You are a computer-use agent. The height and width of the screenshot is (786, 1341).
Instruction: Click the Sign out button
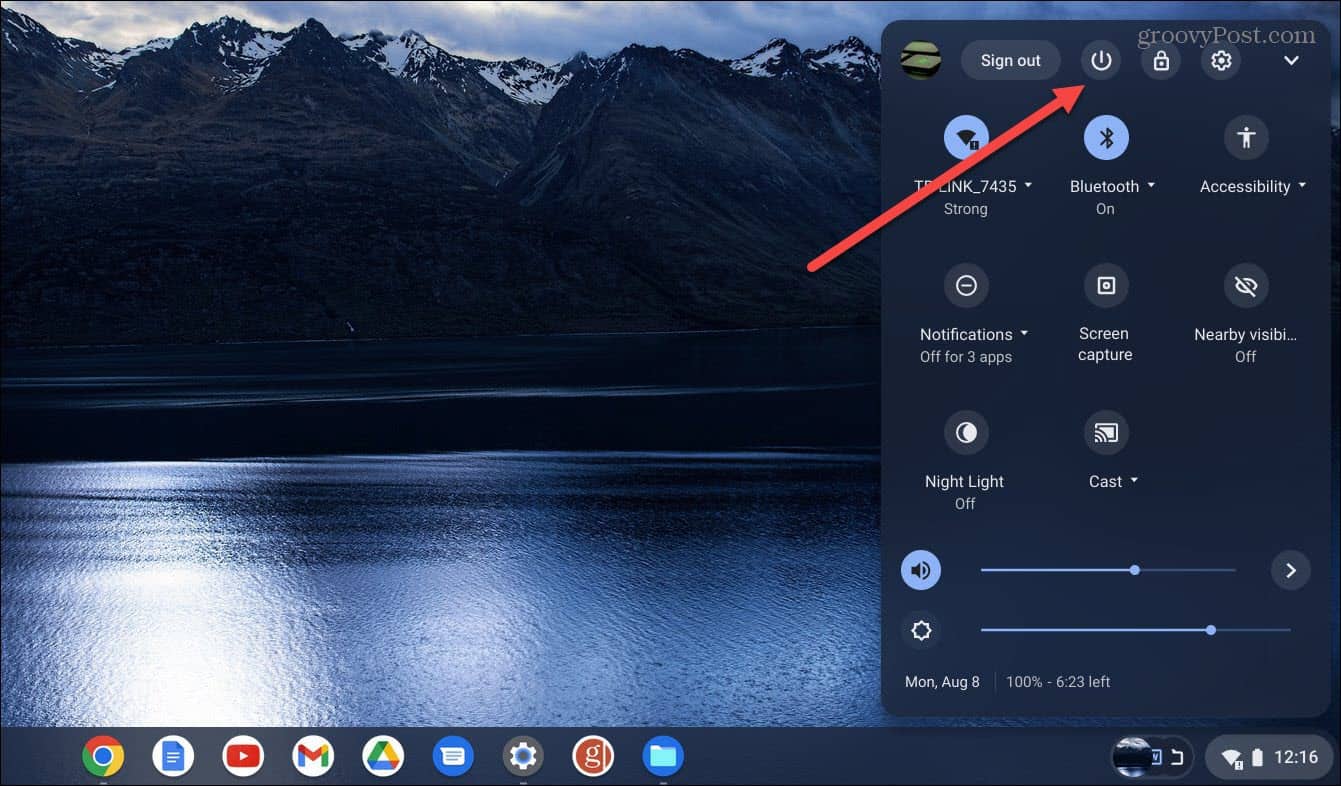pyautogui.click(x=1010, y=60)
